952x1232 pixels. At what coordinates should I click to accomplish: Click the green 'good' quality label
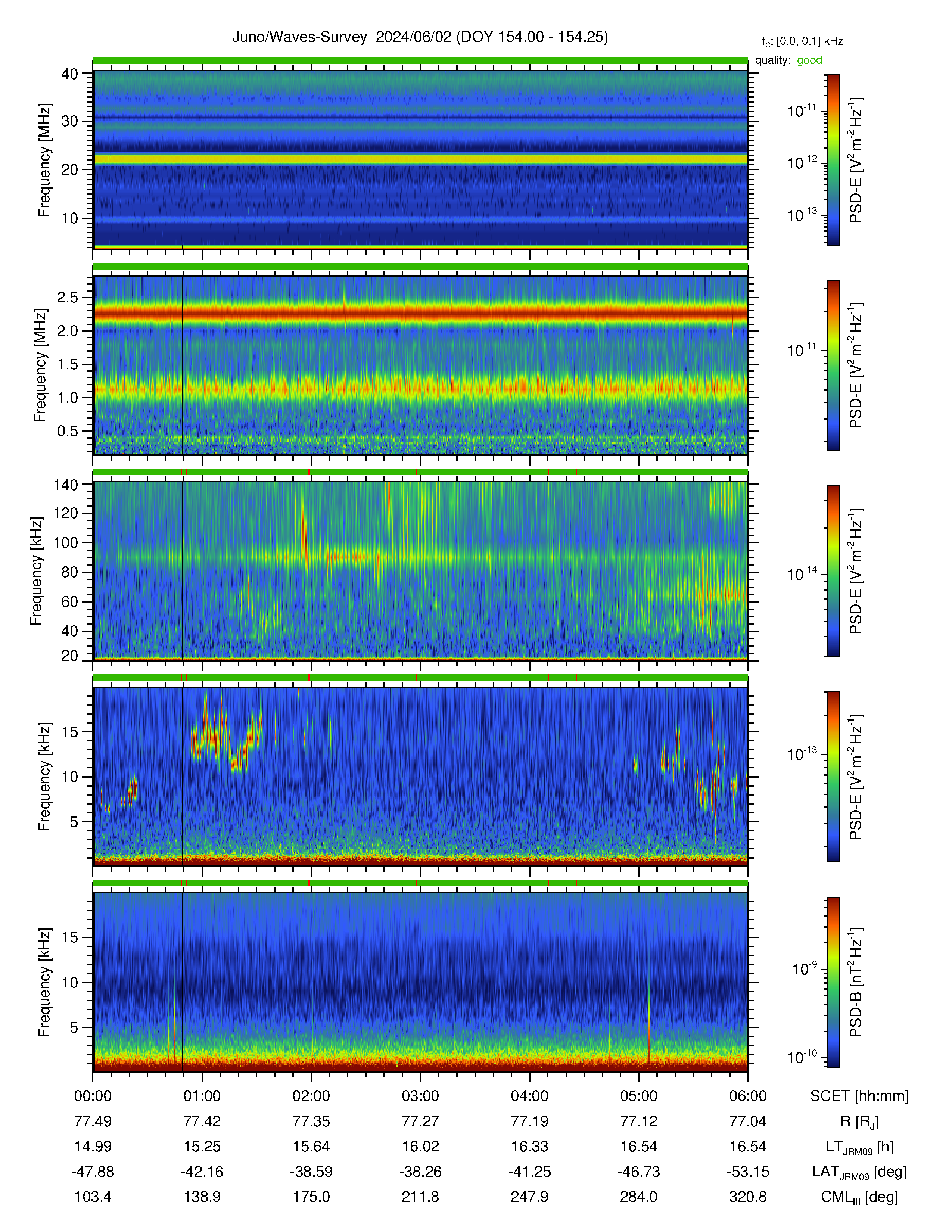tap(809, 60)
